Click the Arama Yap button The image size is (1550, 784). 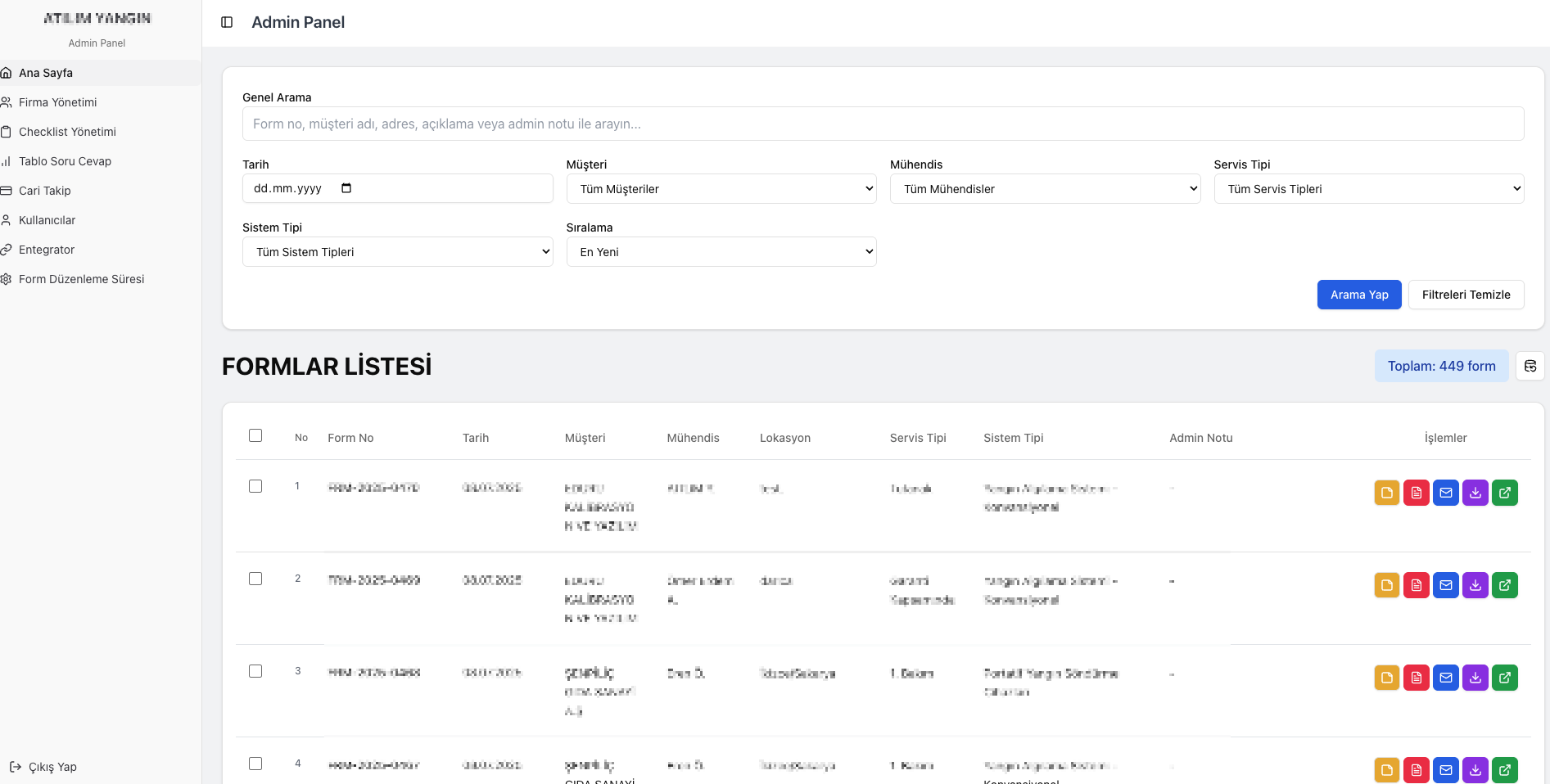[x=1359, y=295]
